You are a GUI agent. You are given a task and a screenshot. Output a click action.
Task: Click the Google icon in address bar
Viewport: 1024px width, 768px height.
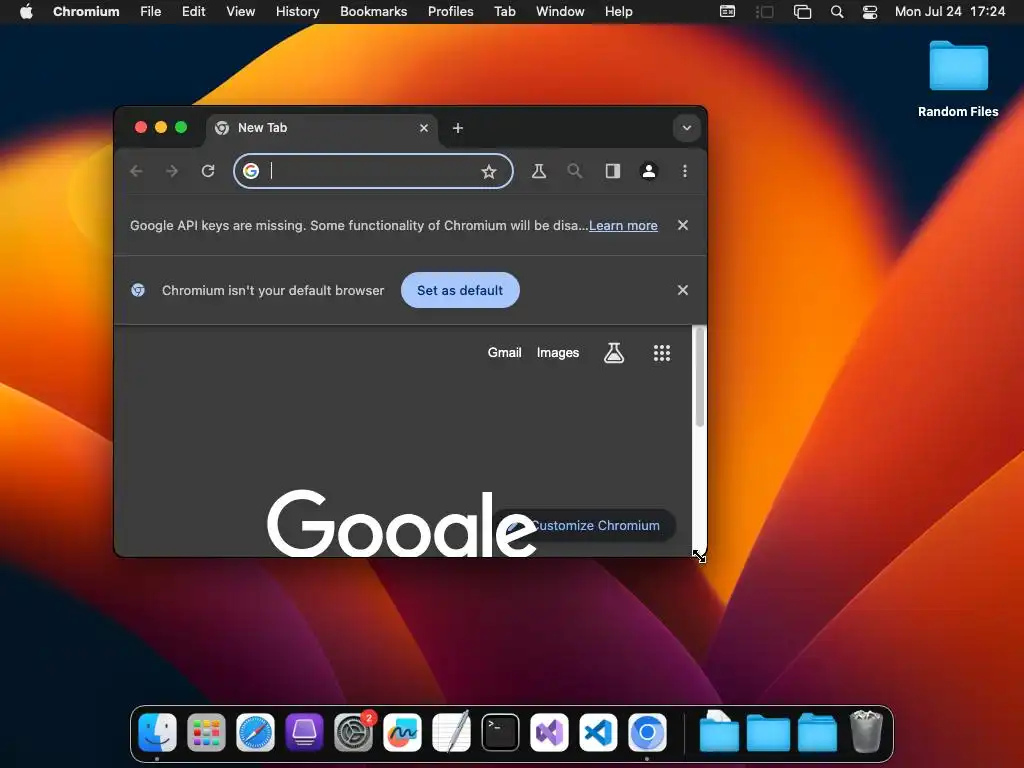(x=251, y=171)
